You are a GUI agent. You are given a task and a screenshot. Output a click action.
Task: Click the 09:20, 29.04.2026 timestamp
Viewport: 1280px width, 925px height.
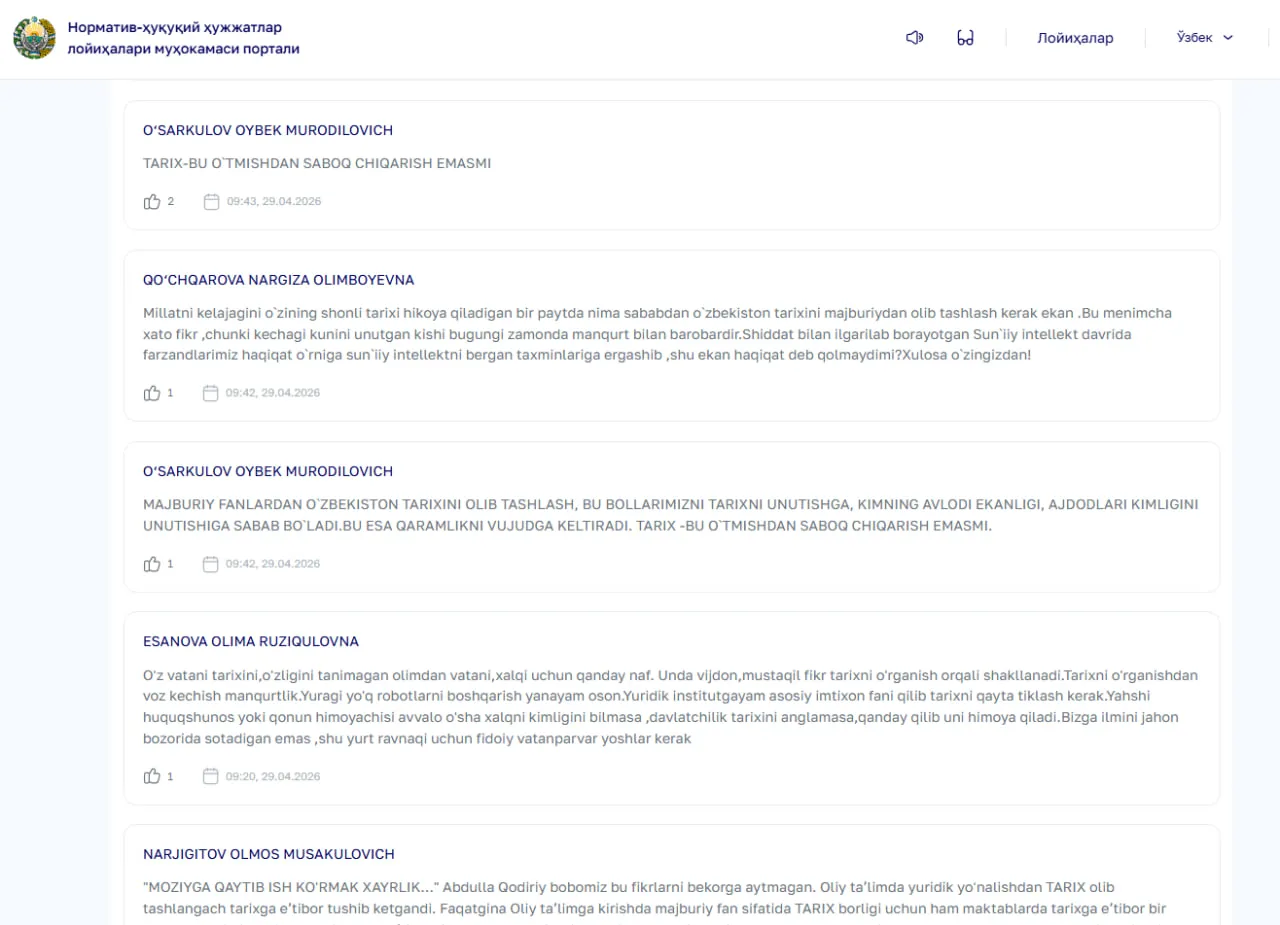(x=273, y=776)
